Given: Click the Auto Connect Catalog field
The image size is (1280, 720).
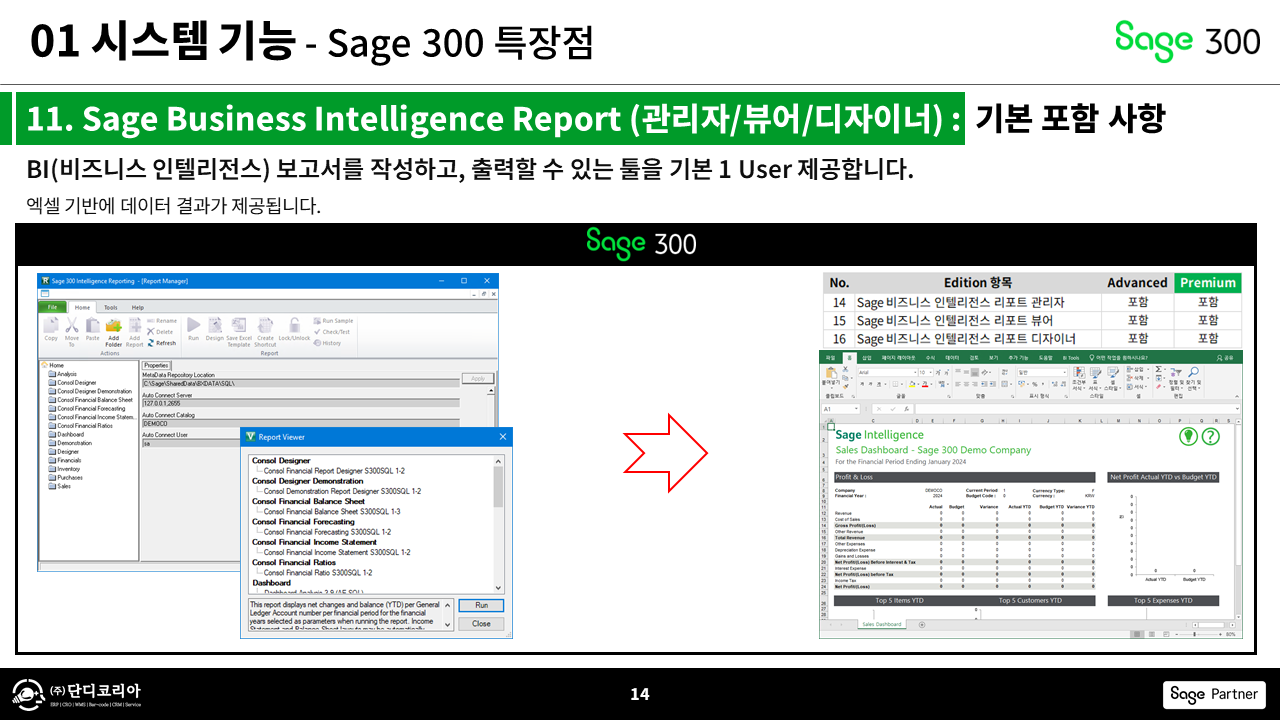Looking at the screenshot, I should click(x=299, y=423).
